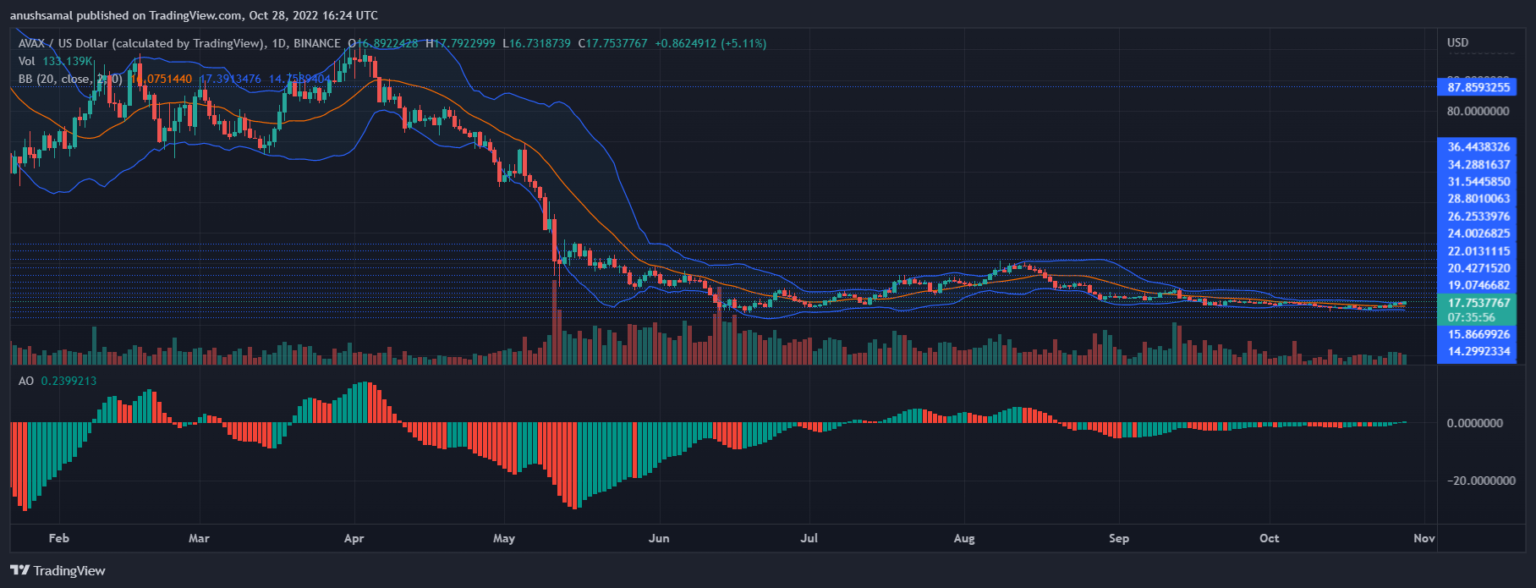The image size is (1536, 588).
Task: Click the USD currency label on price axis
Action: [x=1458, y=43]
